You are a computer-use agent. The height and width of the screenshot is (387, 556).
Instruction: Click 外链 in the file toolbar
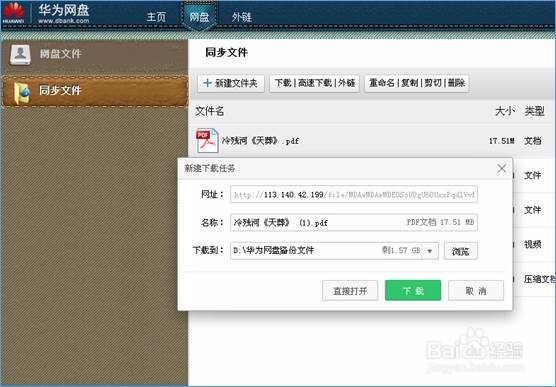346,83
